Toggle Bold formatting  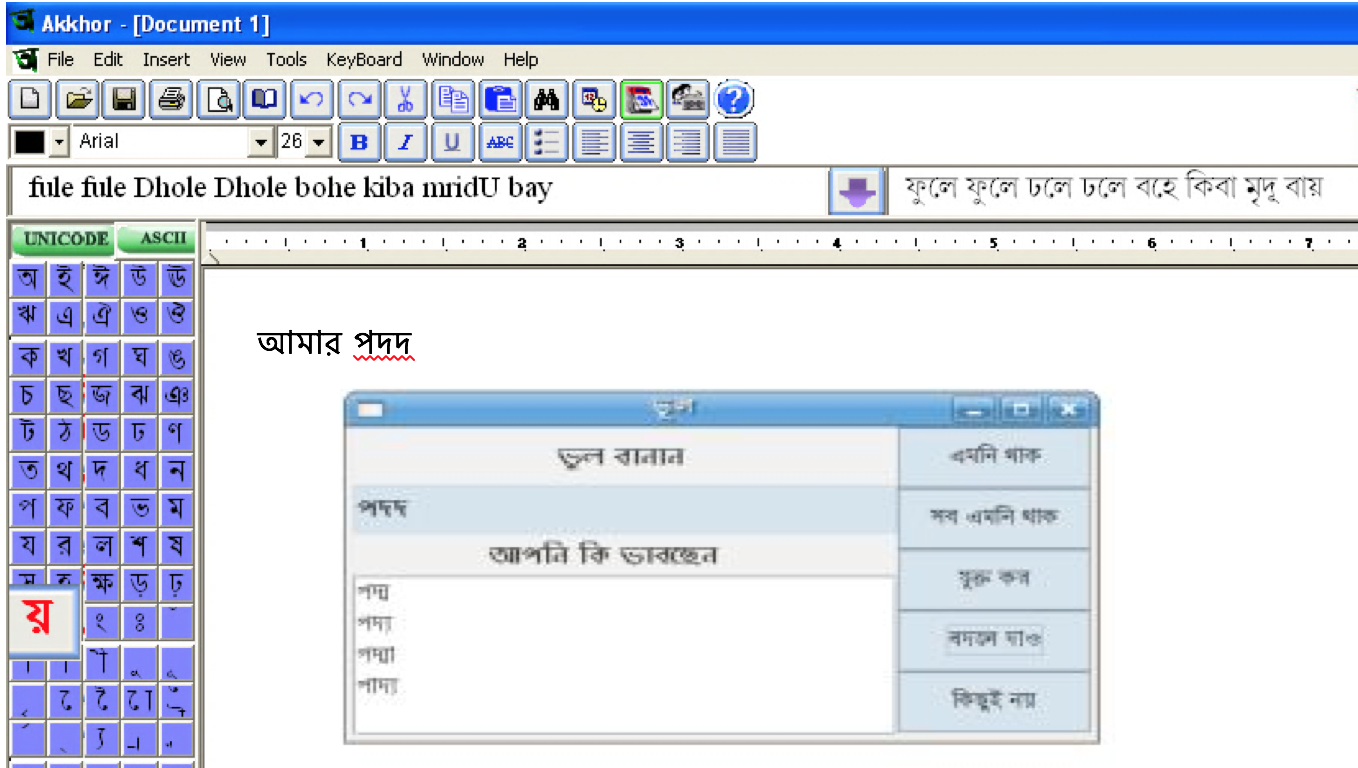click(x=359, y=142)
